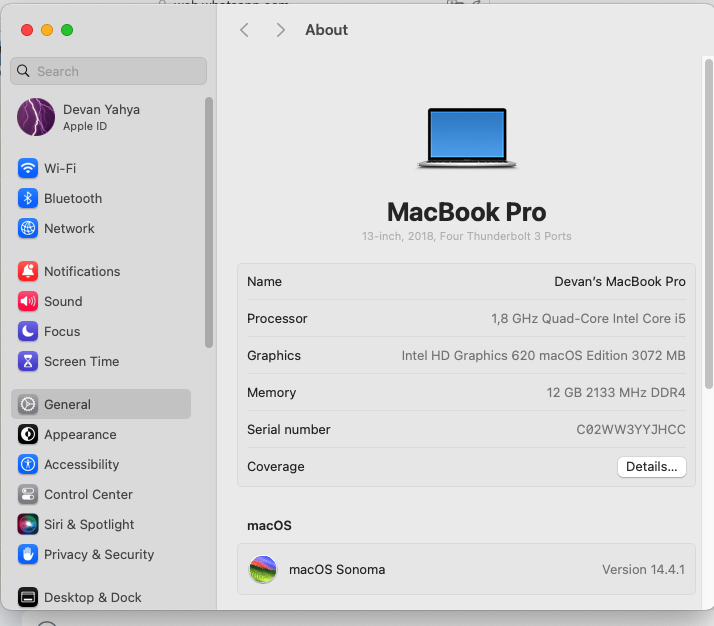Click the Siri & Spotlight icon
Image resolution: width=714 pixels, height=626 pixels.
(x=28, y=524)
